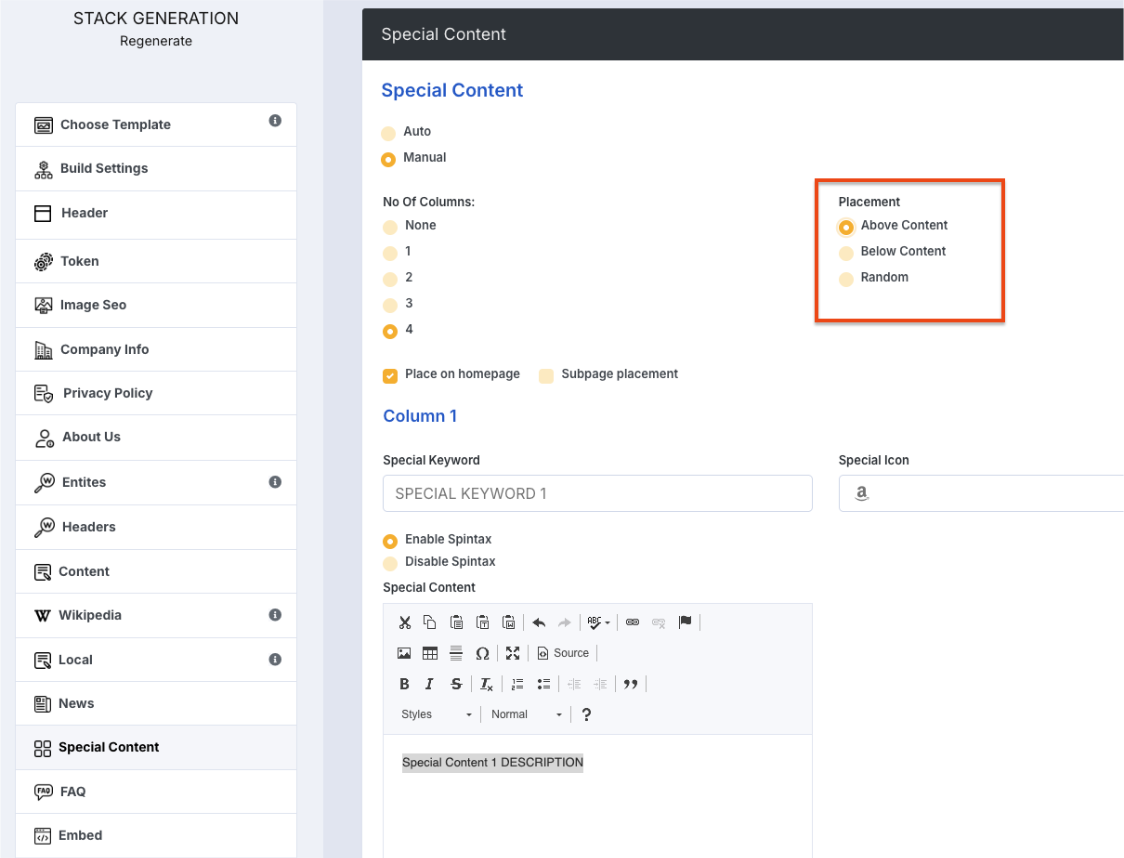
Task: Click the Copy icon in editor toolbar
Action: pos(430,622)
